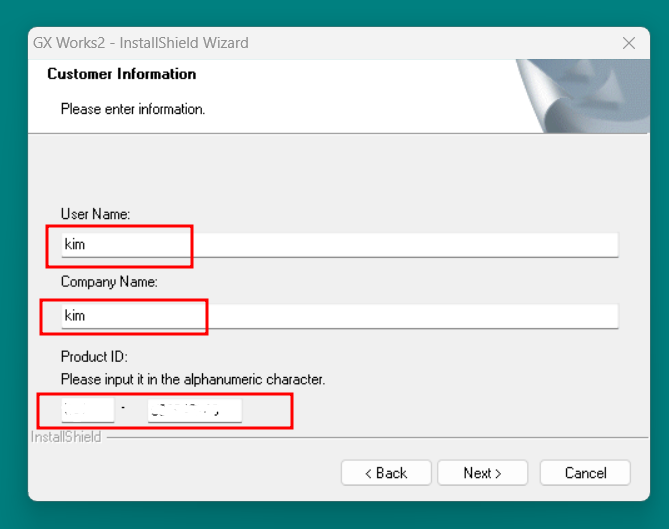
Task: Go back with the Back button
Action: pyautogui.click(x=386, y=473)
